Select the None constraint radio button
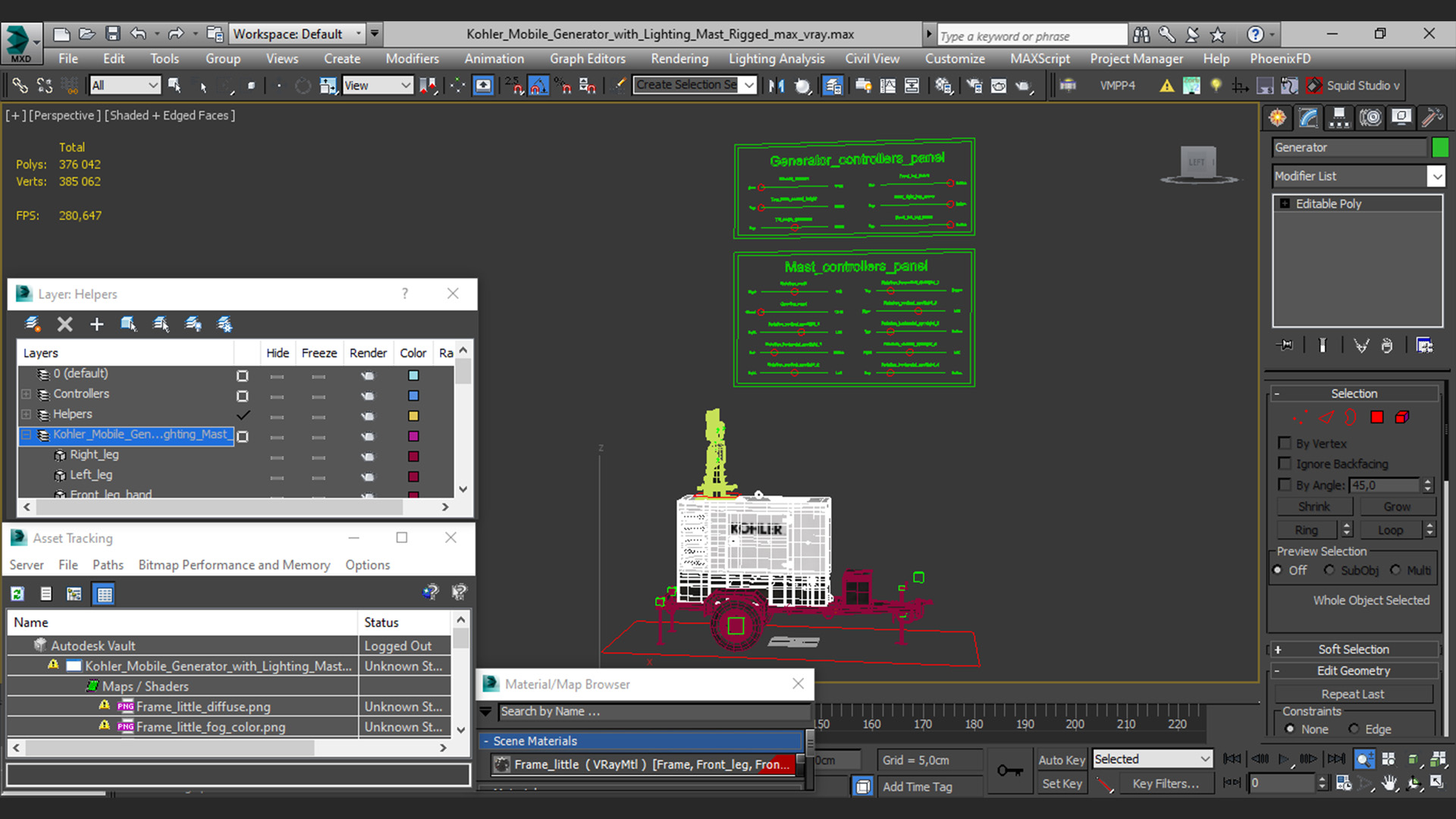Viewport: 1456px width, 819px height. [x=1290, y=729]
